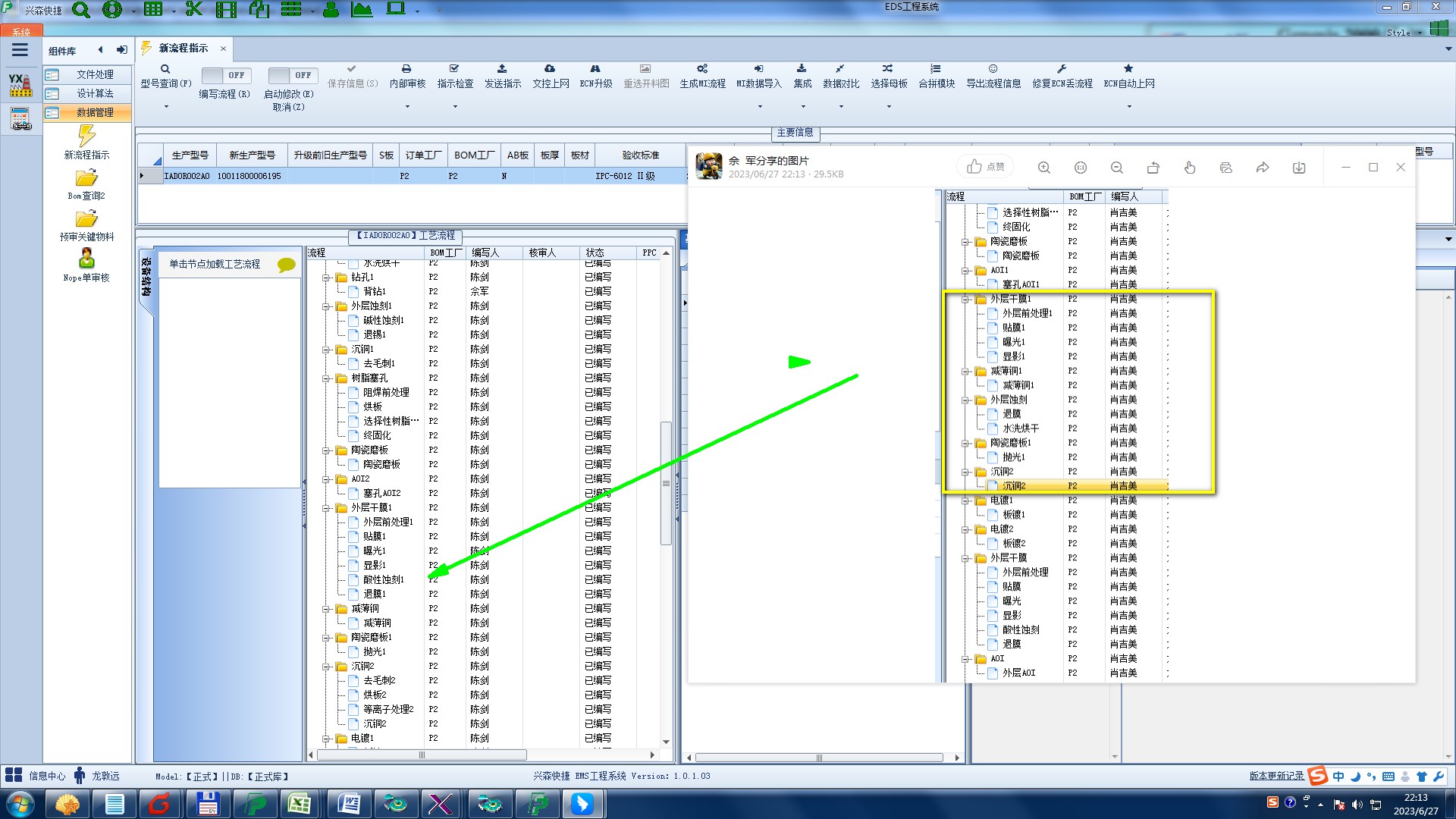This screenshot has height=819, width=1456.
Task: Collapse the 树脂塞孔 tree node
Action: coord(326,378)
